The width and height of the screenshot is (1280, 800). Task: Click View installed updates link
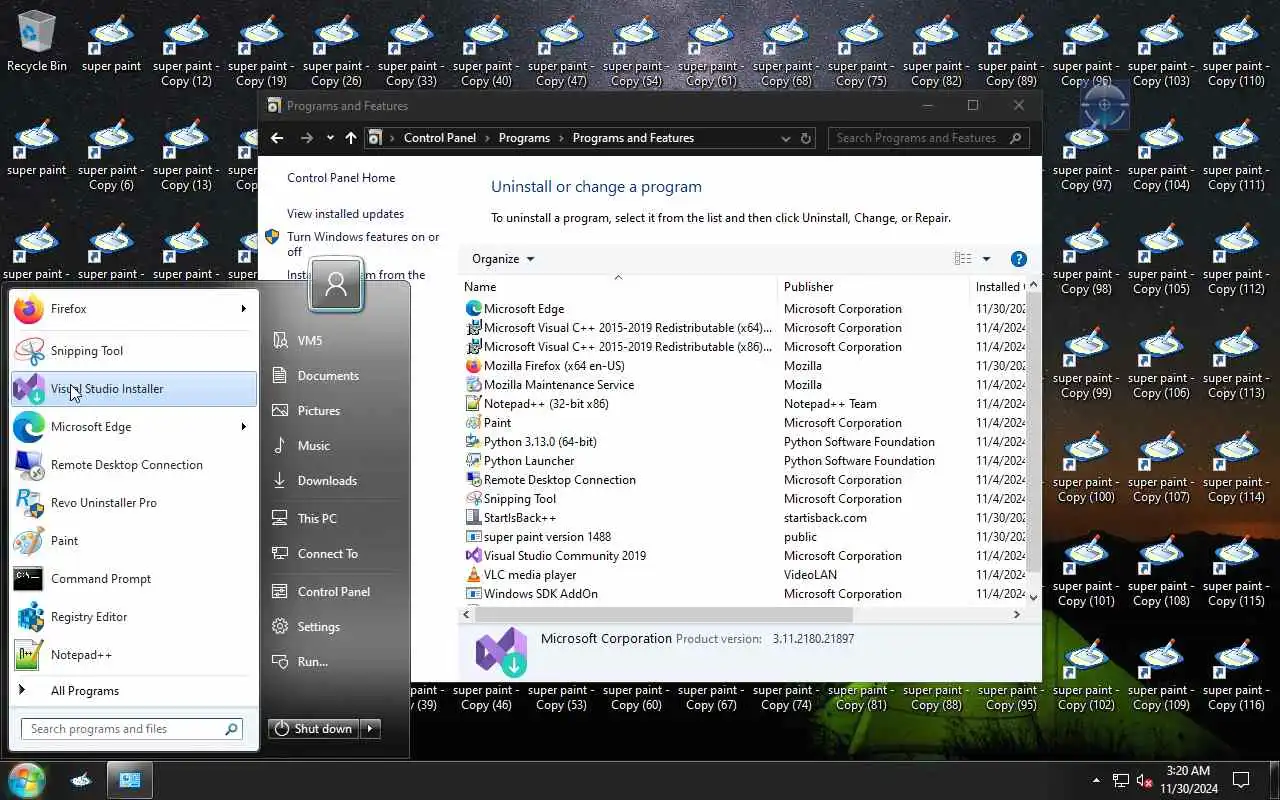(x=345, y=214)
